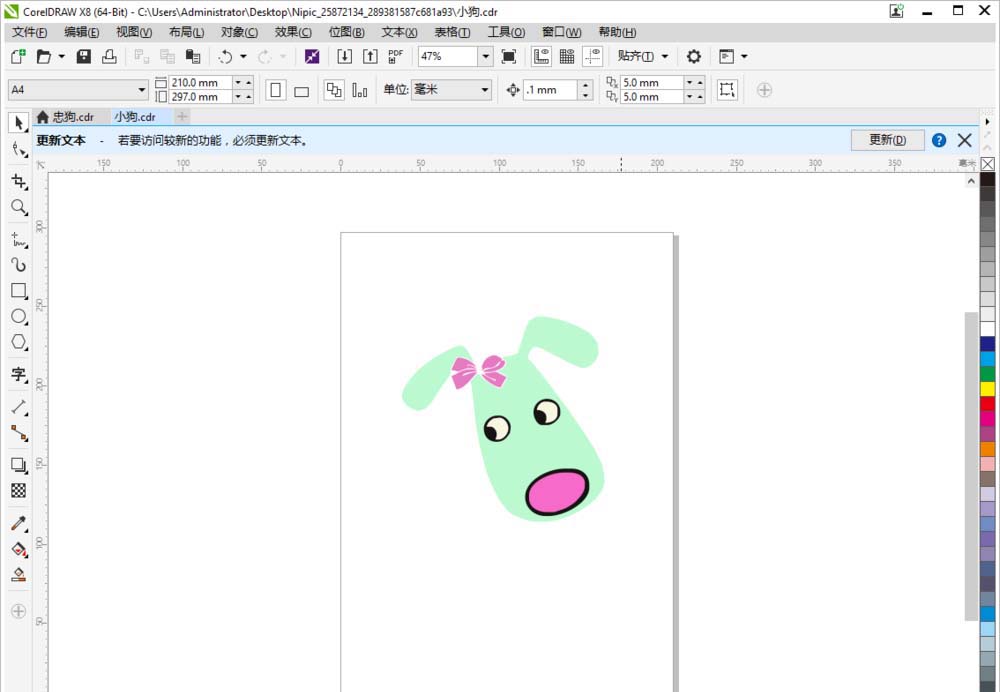Expand the A4 page size dropdown

142,90
